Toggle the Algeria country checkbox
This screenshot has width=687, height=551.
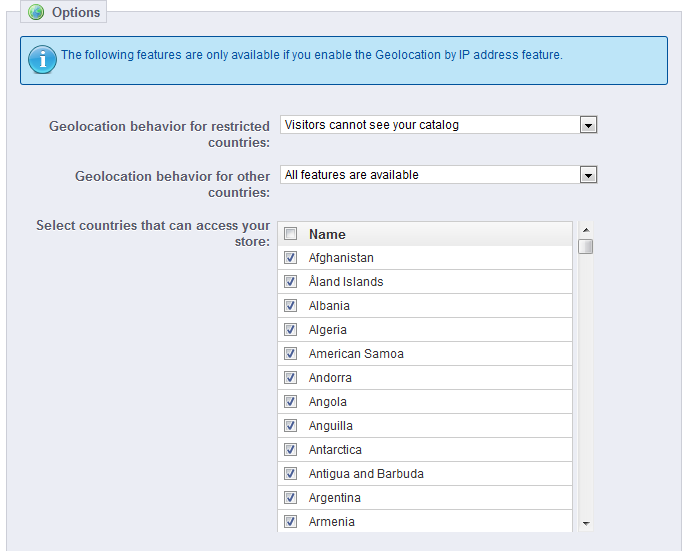290,330
